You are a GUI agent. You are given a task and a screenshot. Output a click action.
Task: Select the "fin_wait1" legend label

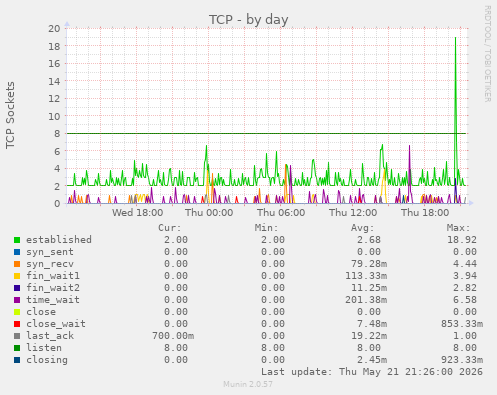[x=53, y=276]
